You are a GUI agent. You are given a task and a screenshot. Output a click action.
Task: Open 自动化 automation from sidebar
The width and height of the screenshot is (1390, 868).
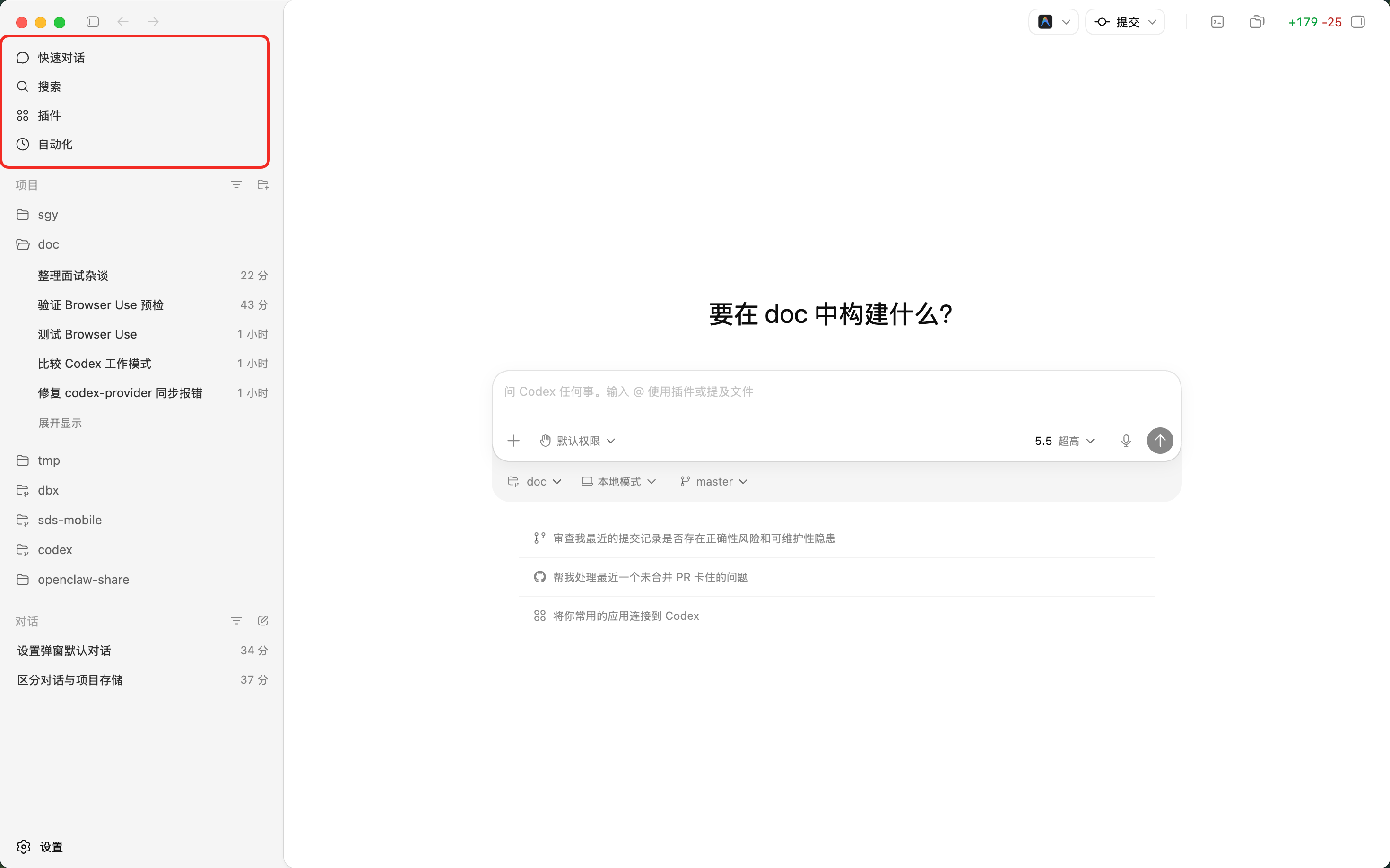54,144
